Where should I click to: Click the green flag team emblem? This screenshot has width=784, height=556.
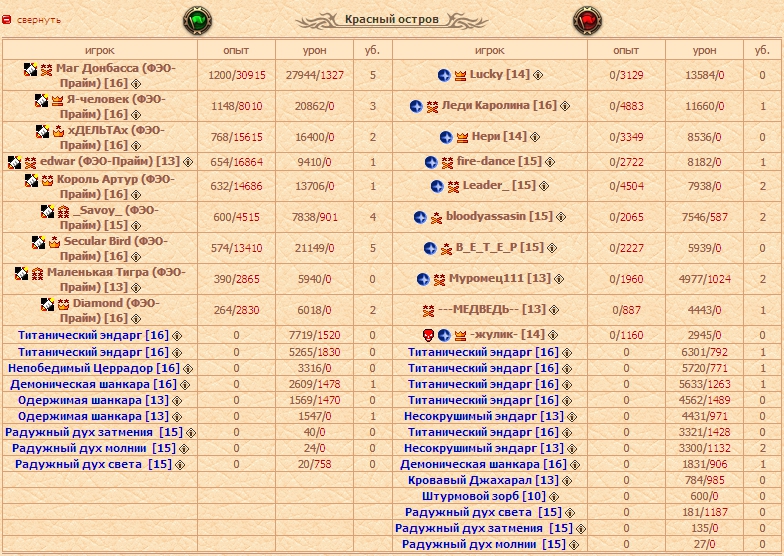198,21
